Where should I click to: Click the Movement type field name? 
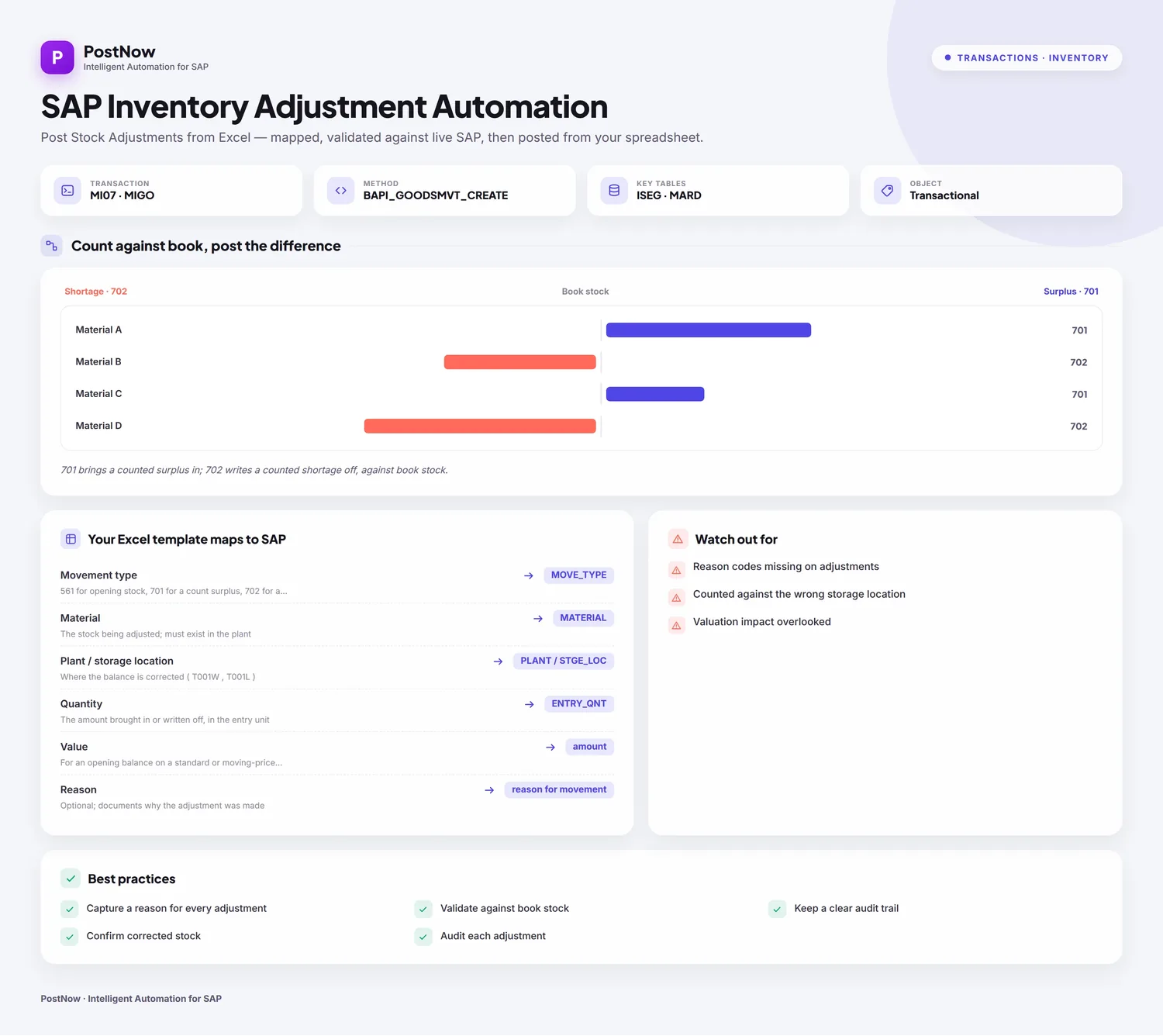98,575
